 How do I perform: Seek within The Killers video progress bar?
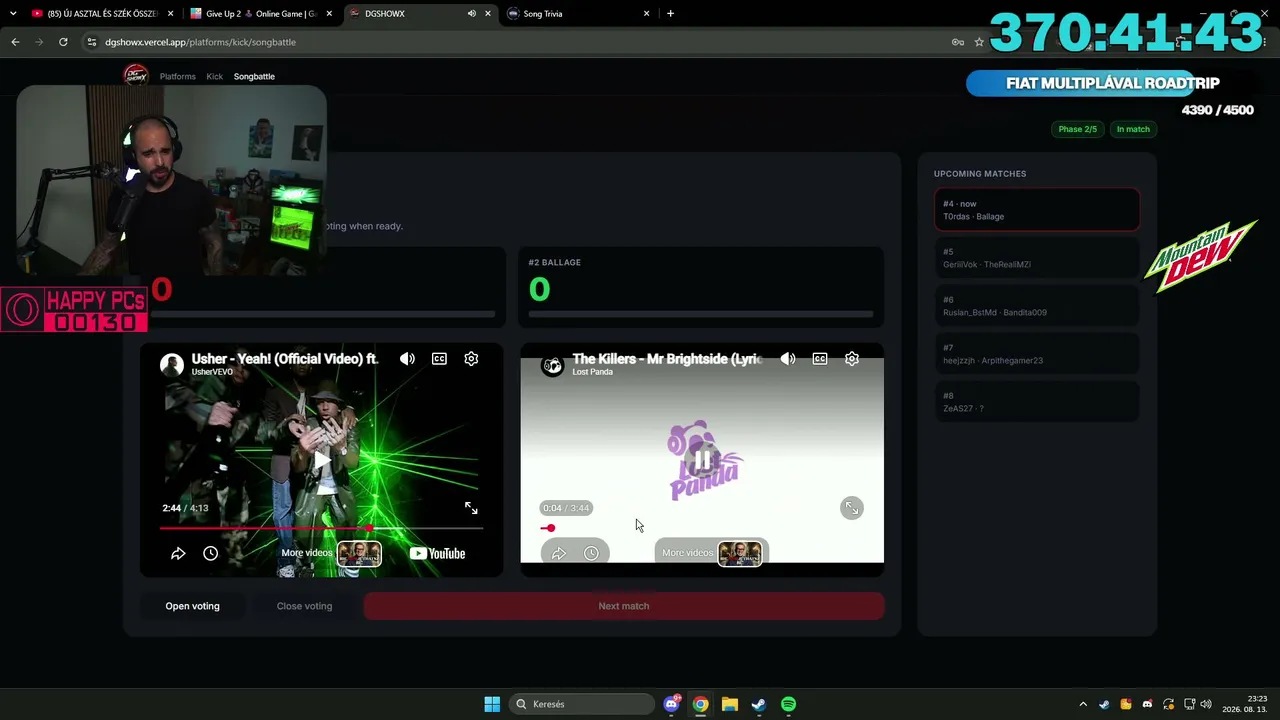coord(703,528)
